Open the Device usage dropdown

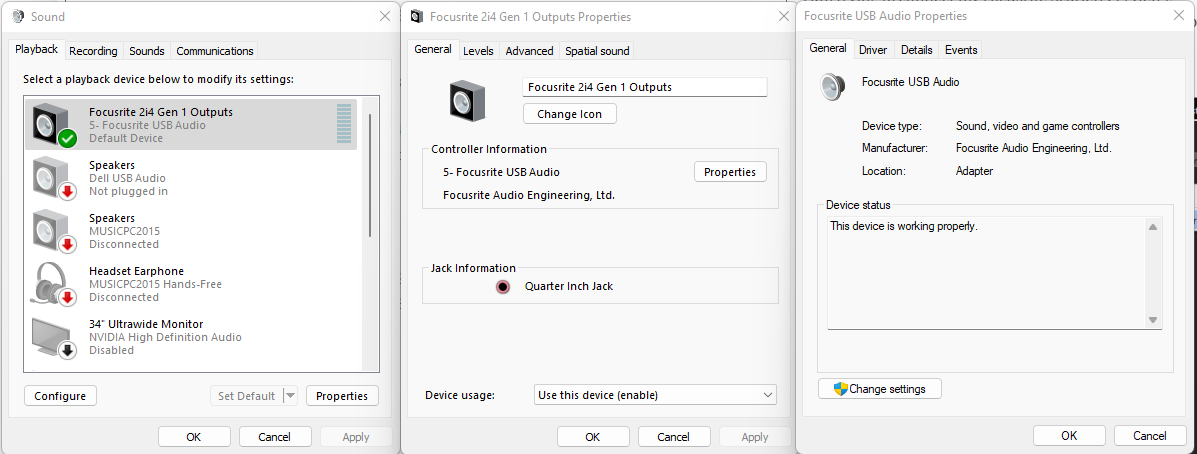[x=655, y=395]
